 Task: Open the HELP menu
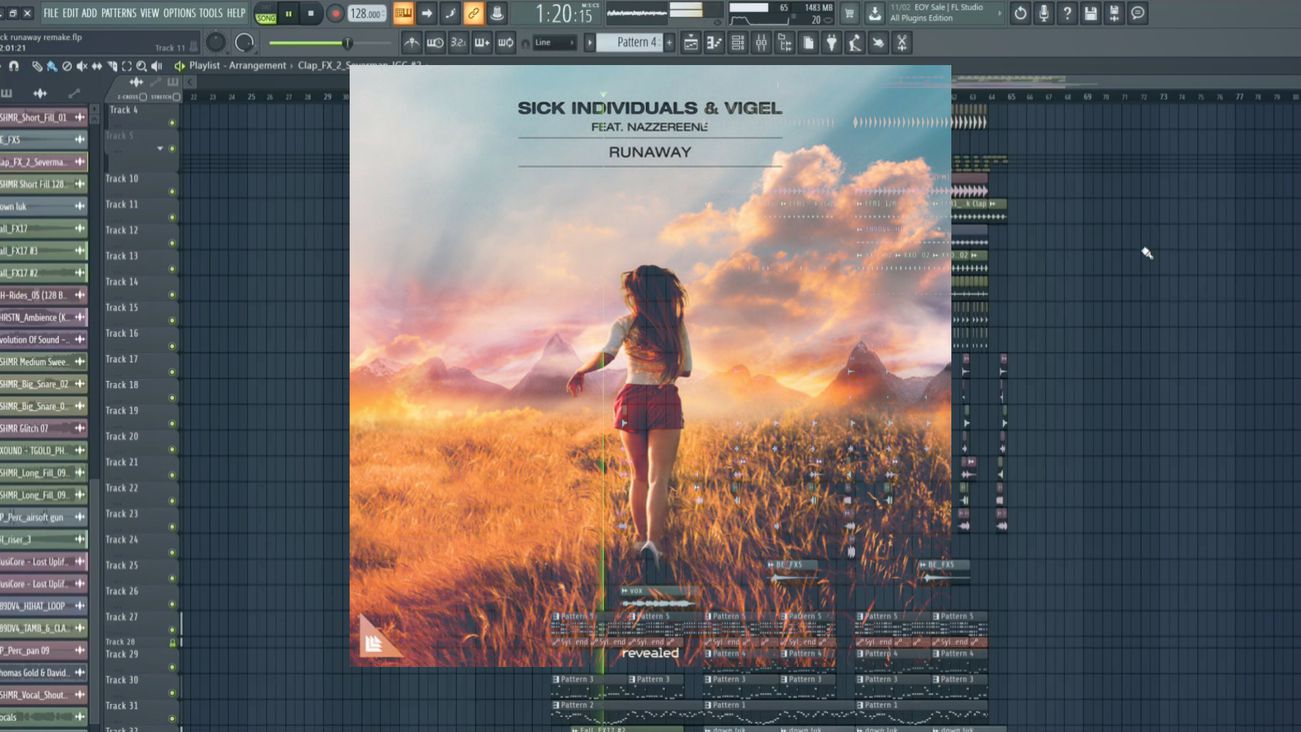point(236,13)
